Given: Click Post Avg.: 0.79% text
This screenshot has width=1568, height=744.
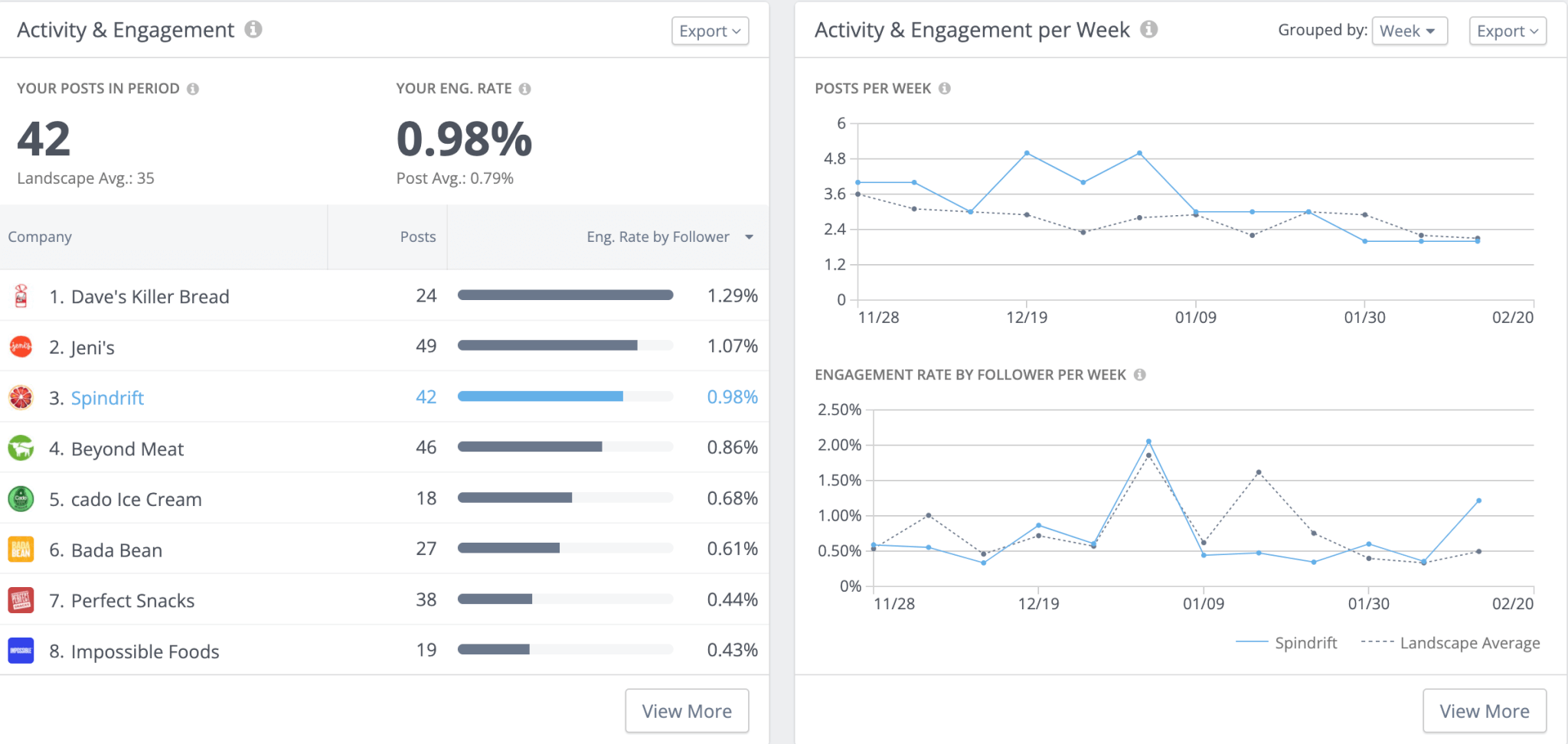Looking at the screenshot, I should pos(455,178).
